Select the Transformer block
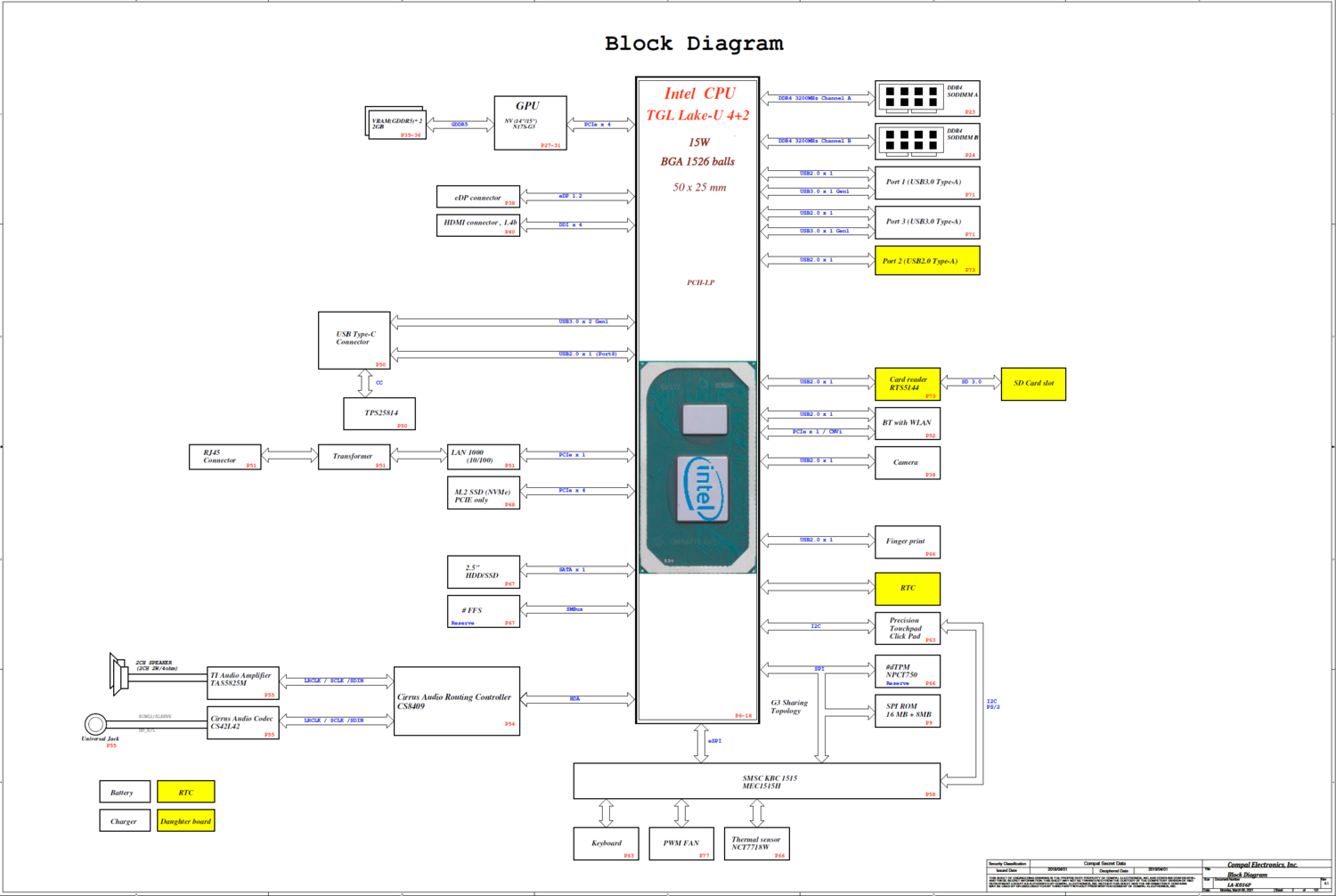The image size is (1336, 896). pyautogui.click(x=354, y=457)
